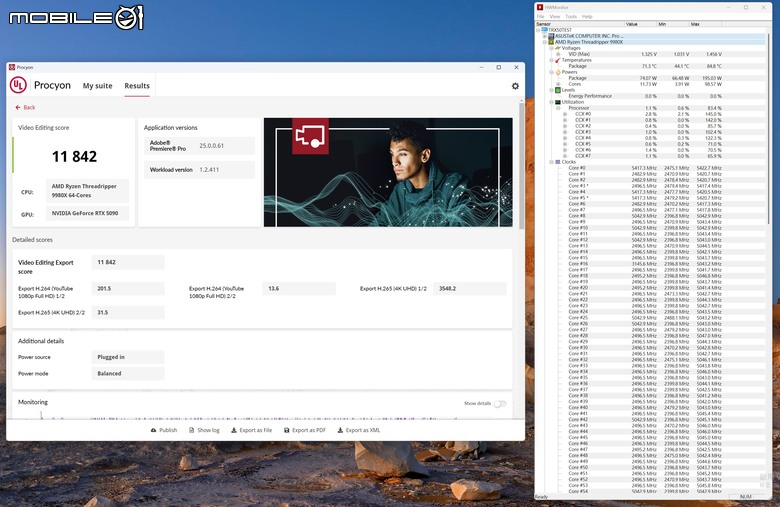
Task: Click AMD Ryzen Threadripper CPU chip icon
Action: [x=551, y=42]
